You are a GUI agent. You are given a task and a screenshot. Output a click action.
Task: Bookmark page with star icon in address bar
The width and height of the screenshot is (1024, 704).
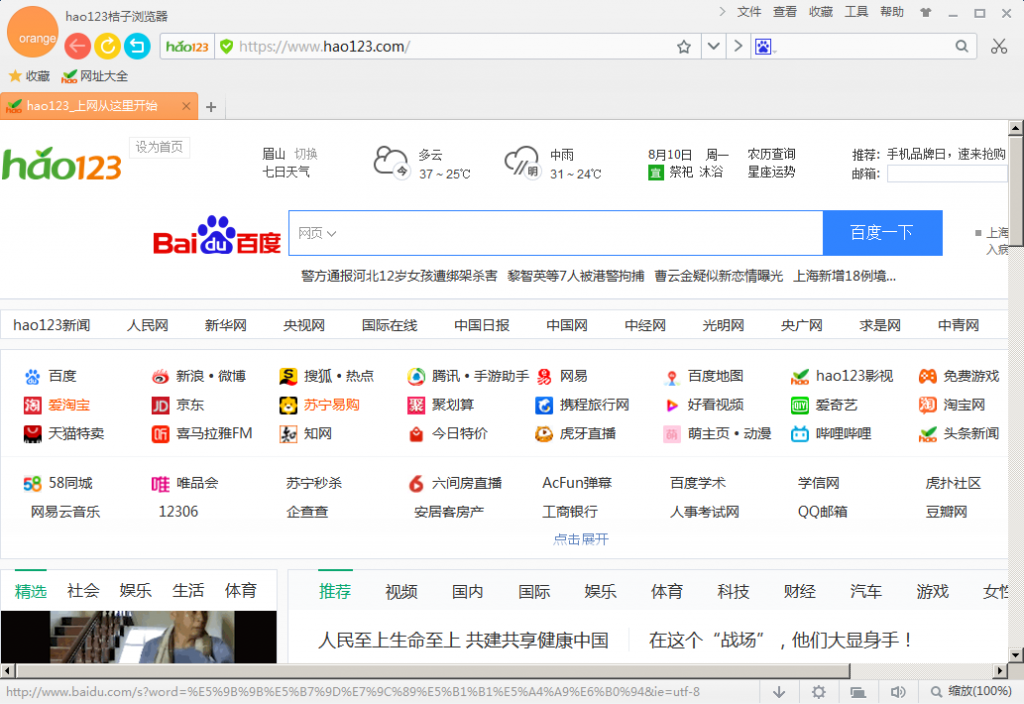[x=684, y=46]
